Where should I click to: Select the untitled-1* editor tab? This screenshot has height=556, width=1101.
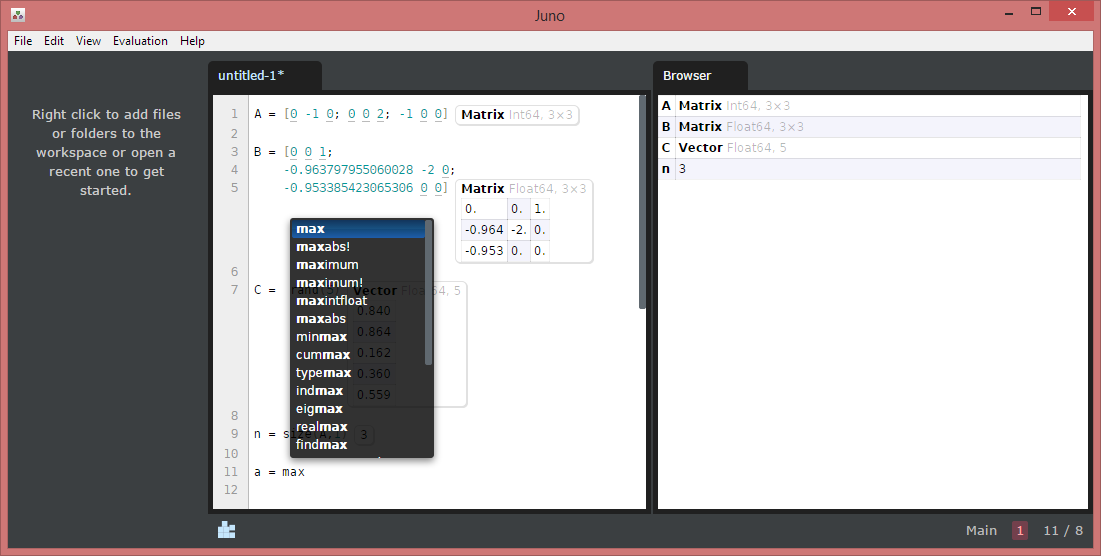265,76
